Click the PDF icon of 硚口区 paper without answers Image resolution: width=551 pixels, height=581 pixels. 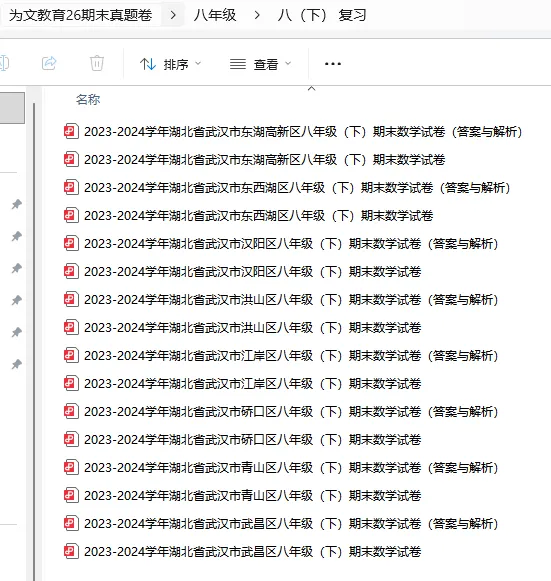click(71, 439)
